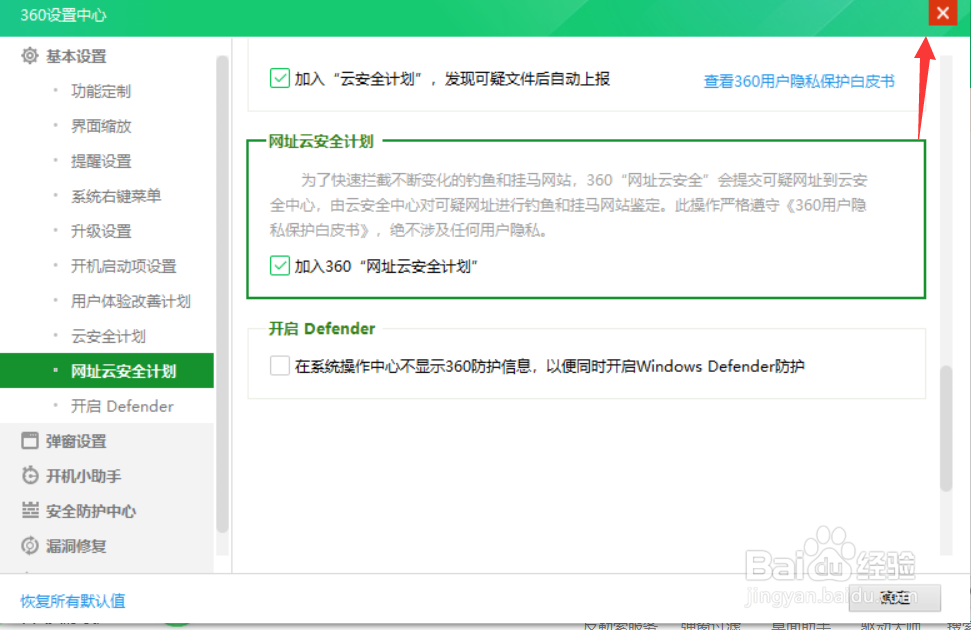Go to 提醒设置 in sidebar
This screenshot has height=630, width=971.
click(x=100, y=161)
